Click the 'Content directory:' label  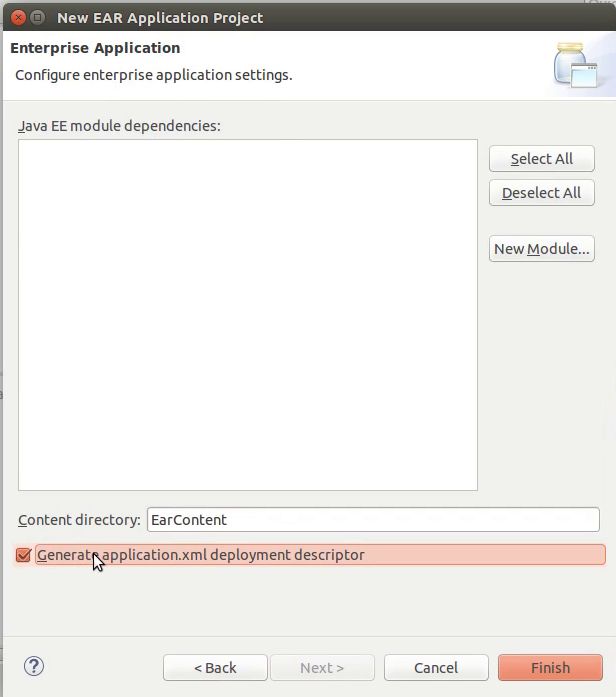(79, 520)
